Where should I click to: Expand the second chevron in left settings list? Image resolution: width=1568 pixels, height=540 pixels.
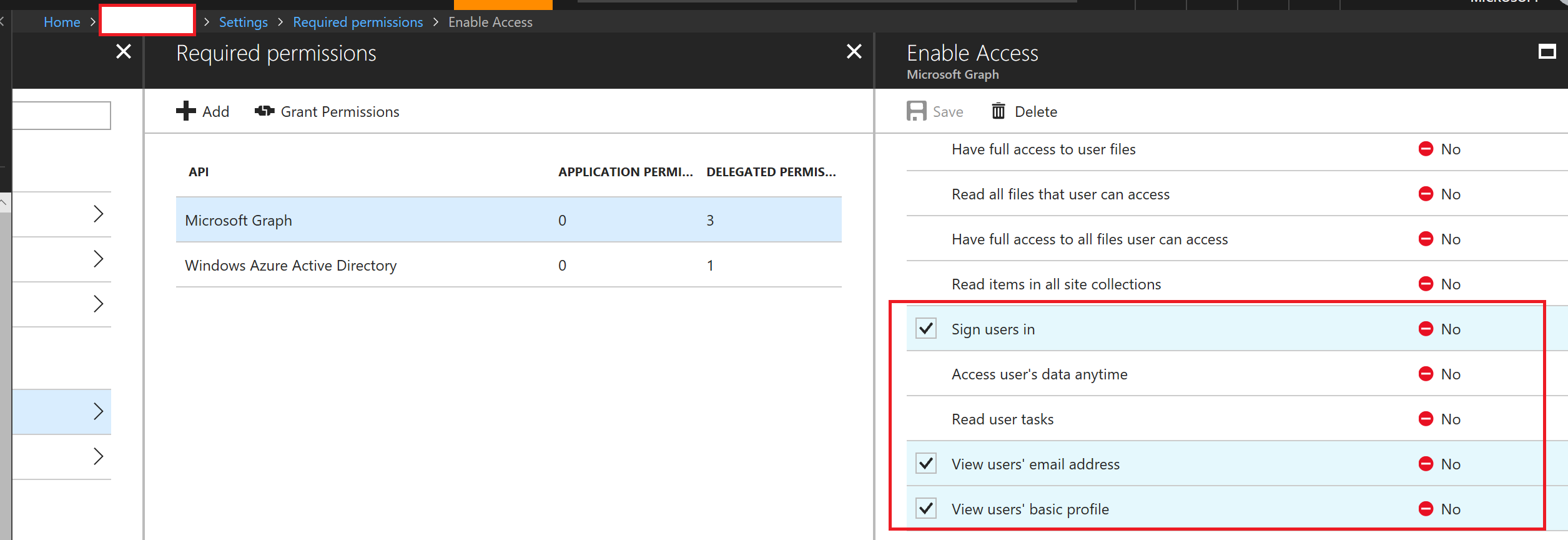[98, 259]
